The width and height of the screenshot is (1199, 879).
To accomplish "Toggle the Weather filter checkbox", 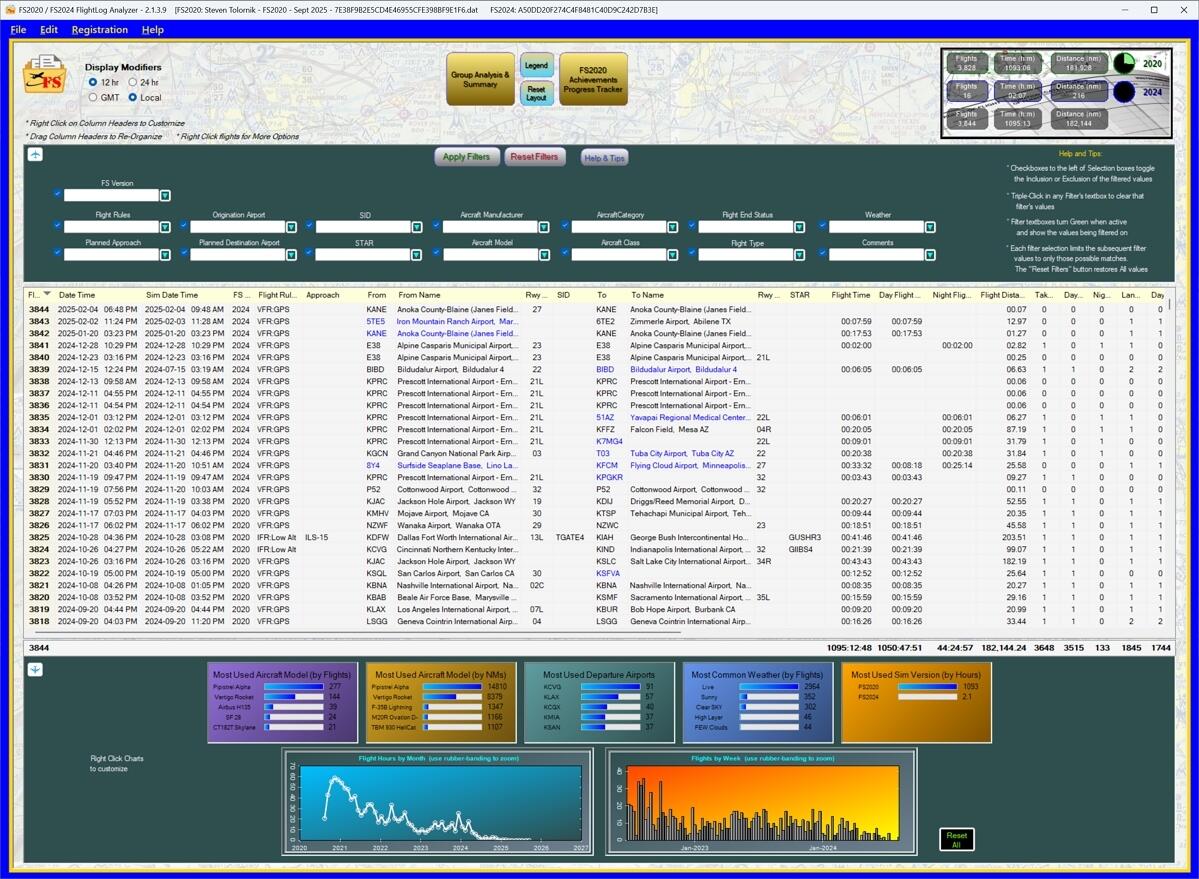I will click(x=822, y=225).
